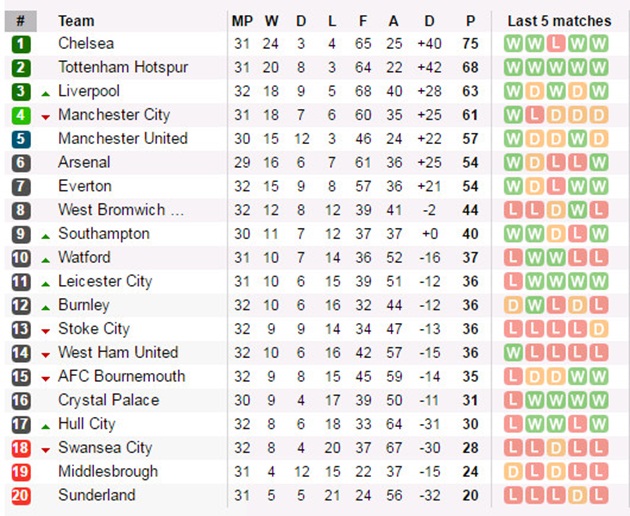Click the # rank column header
Viewport: 630px width, 516px height.
(x=20, y=21)
